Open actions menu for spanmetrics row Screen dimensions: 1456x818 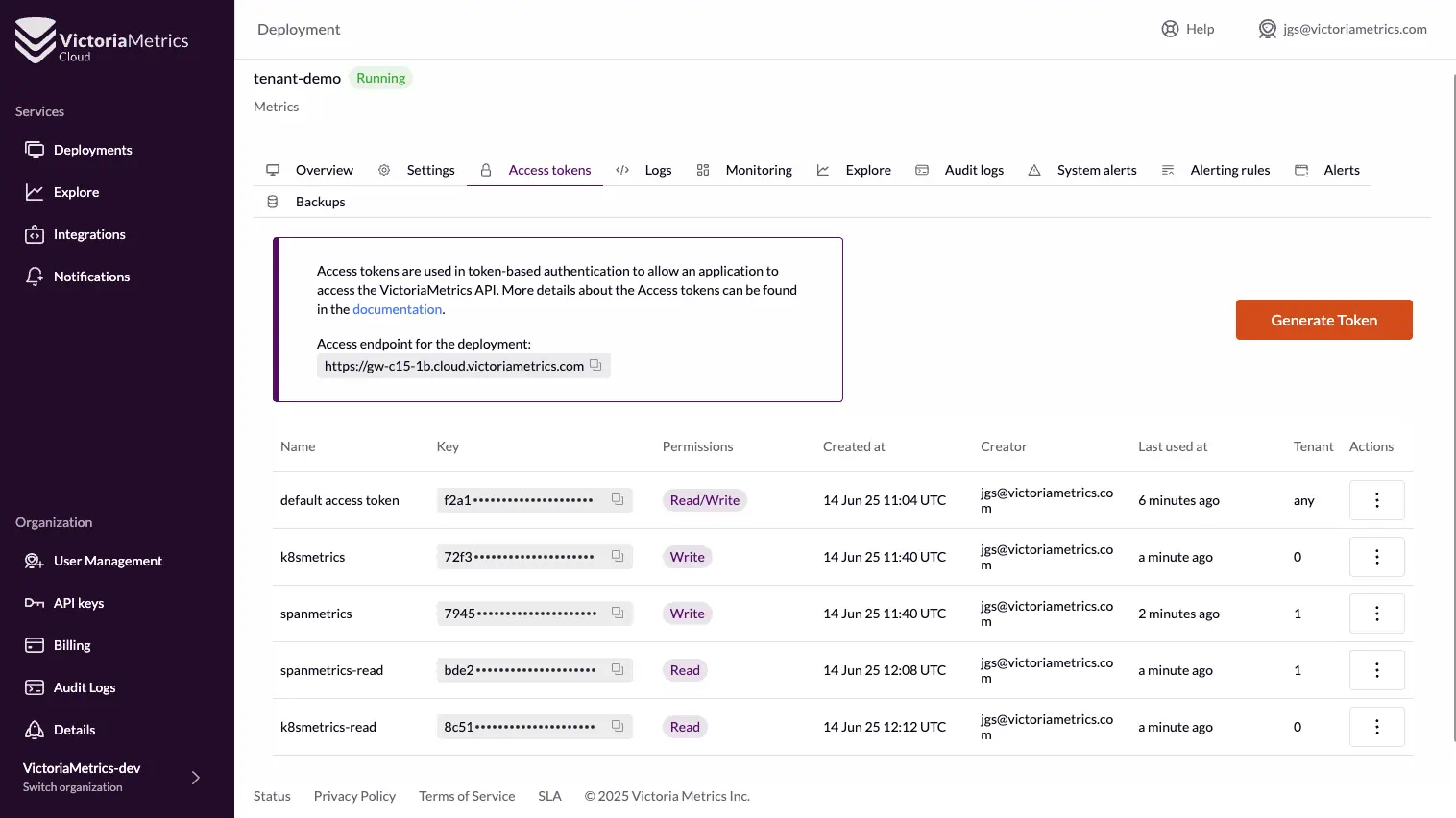pyautogui.click(x=1376, y=613)
